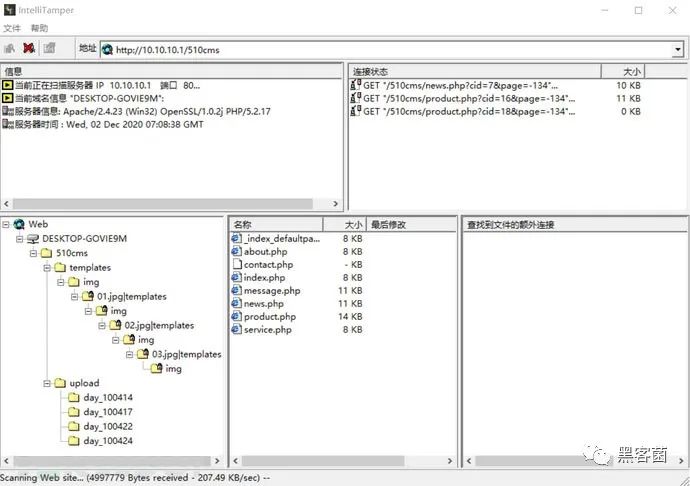Click the connection icon of product.php?cid=18 row
The width and height of the screenshot is (690, 486).
pyautogui.click(x=356, y=111)
